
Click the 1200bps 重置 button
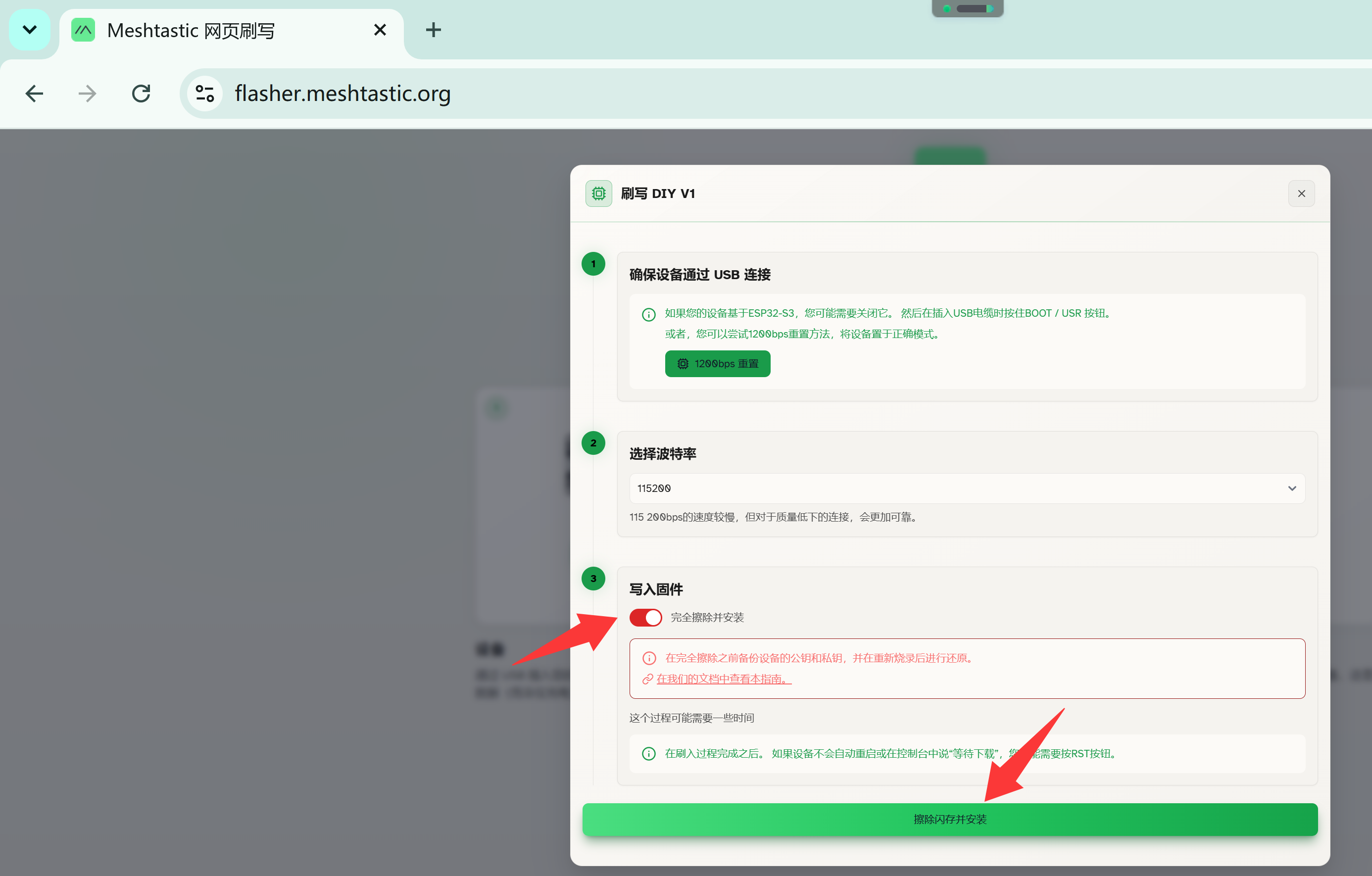pyautogui.click(x=717, y=363)
